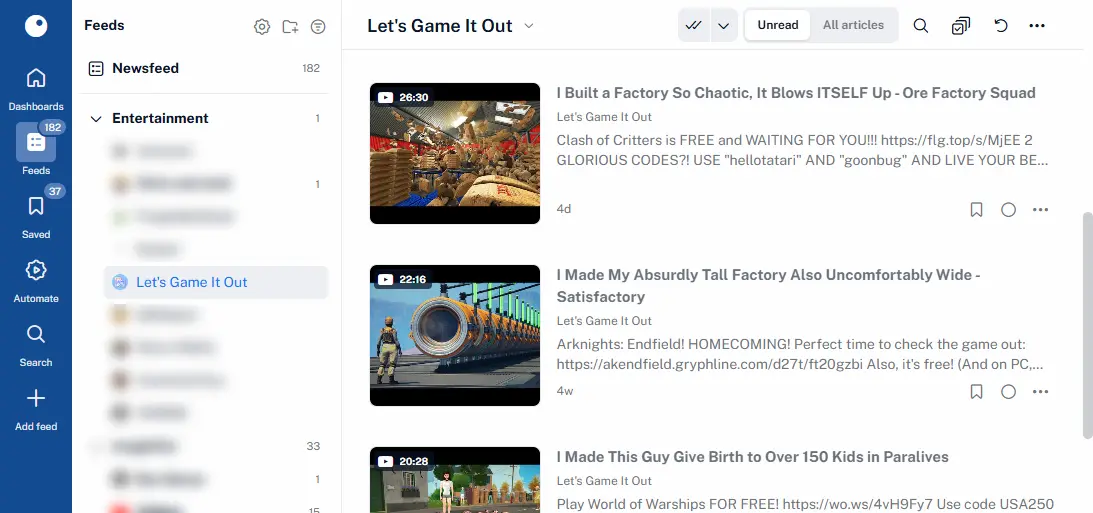Open feeds settings gear icon
This screenshot has height=513, width=1093.
click(262, 26)
